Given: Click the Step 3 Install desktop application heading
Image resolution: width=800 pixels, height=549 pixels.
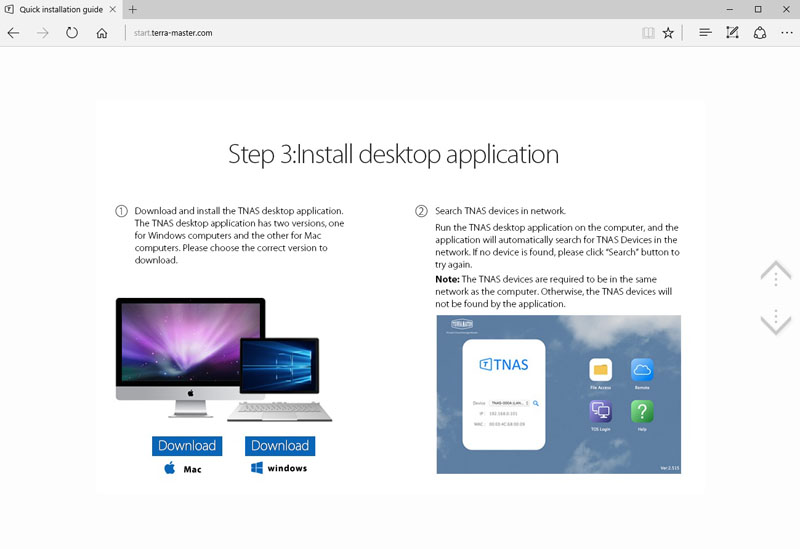Looking at the screenshot, I should [x=393, y=155].
